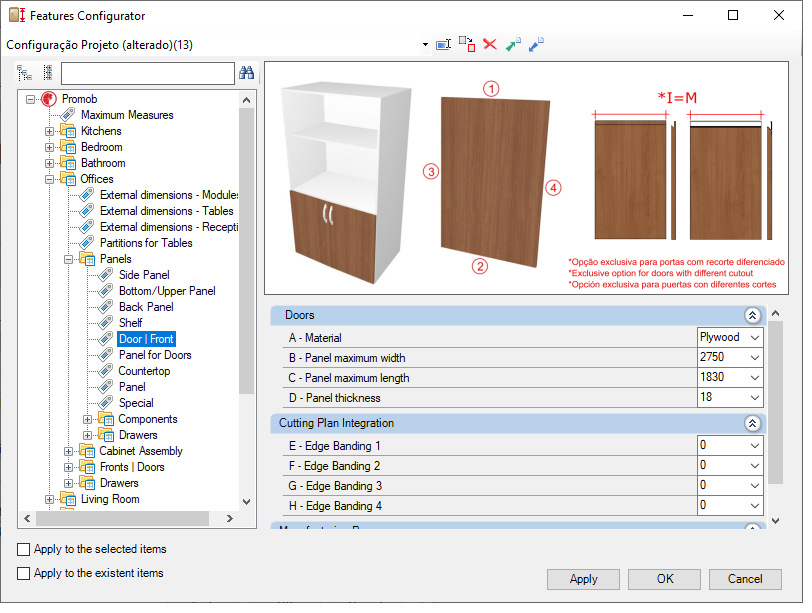The width and height of the screenshot is (812, 613).
Task: Expand the Bathroom tree node
Action: (49, 164)
